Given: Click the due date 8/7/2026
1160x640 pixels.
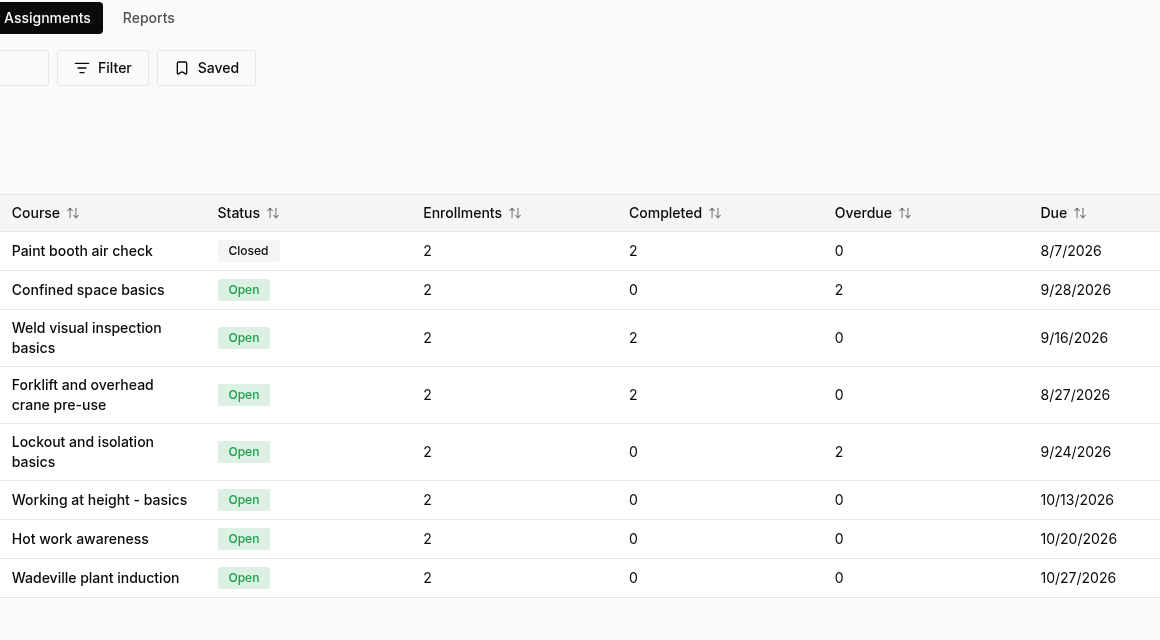Looking at the screenshot, I should coord(1070,251).
